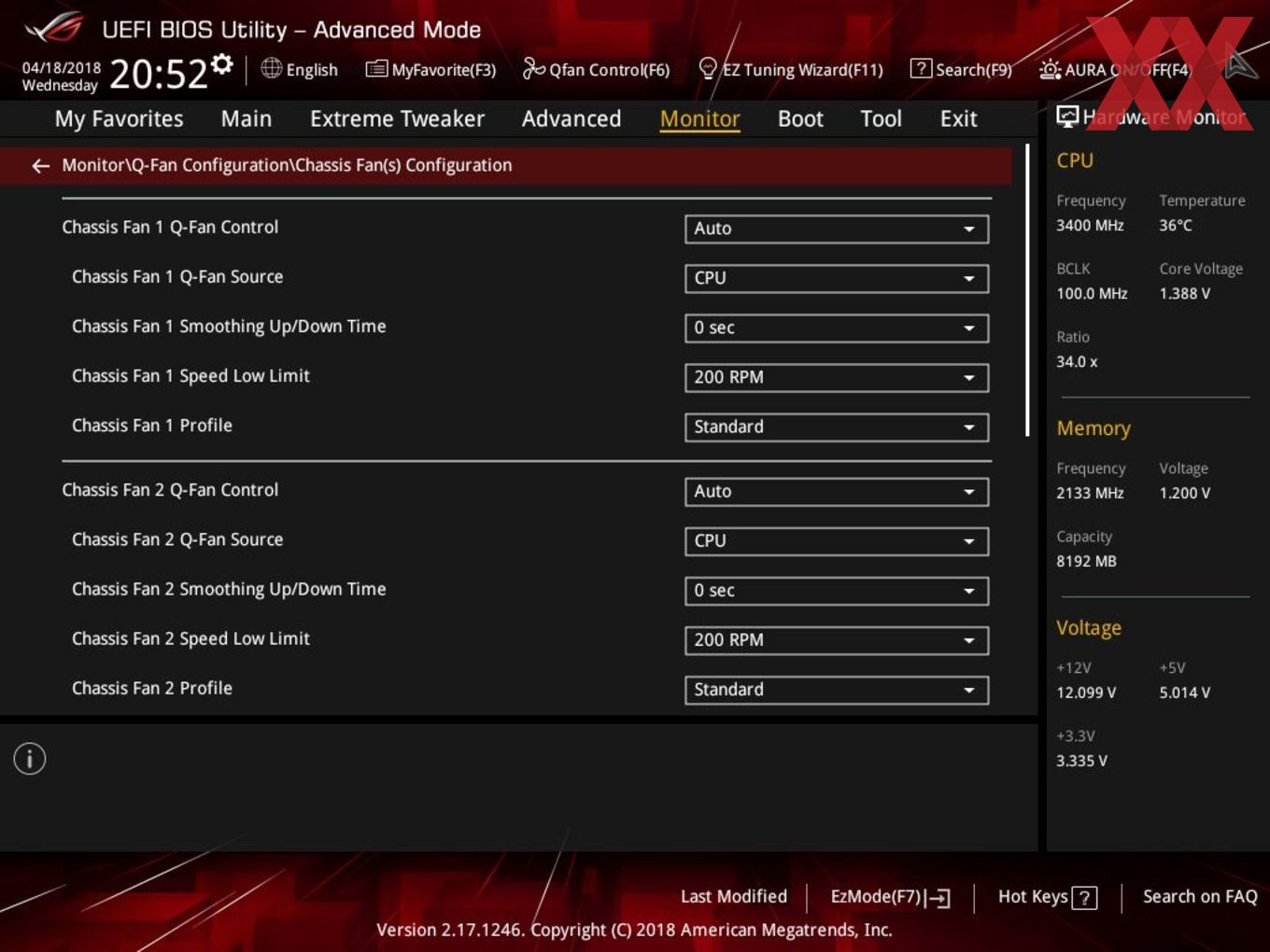Open the clock settings gear icon
This screenshot has width=1270, height=952.
222,63
